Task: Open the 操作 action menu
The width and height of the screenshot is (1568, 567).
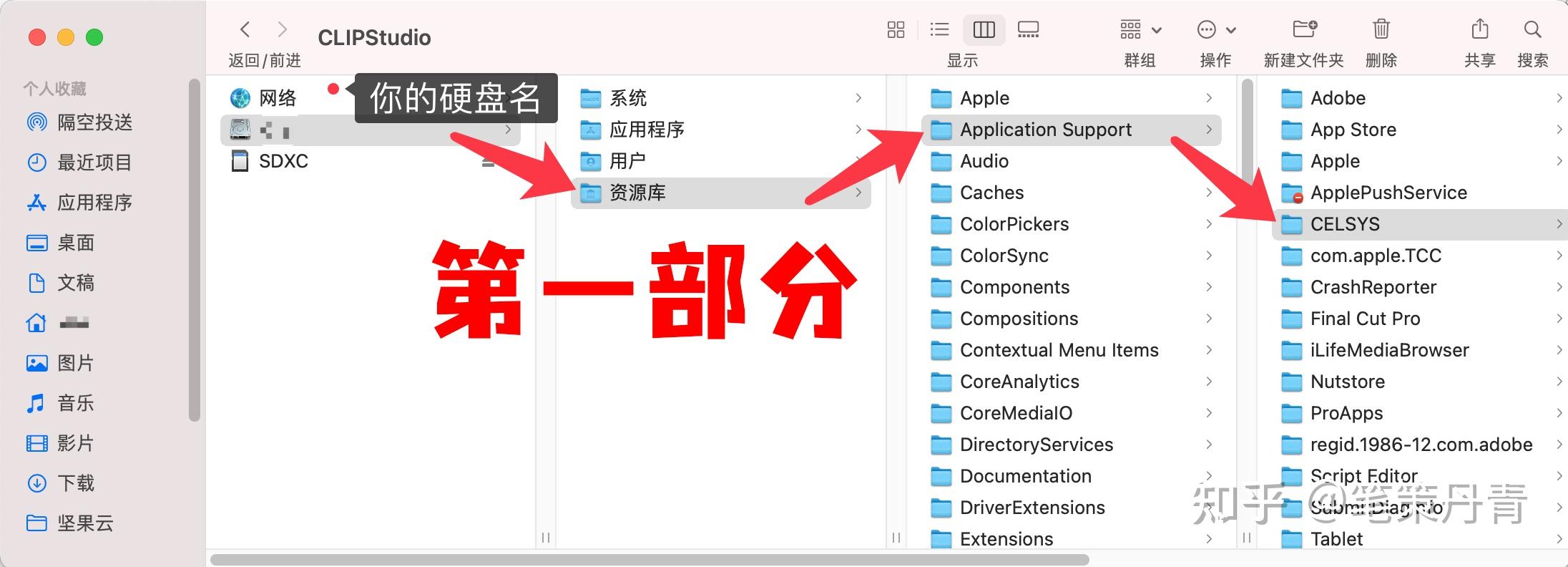Action: tap(1216, 30)
